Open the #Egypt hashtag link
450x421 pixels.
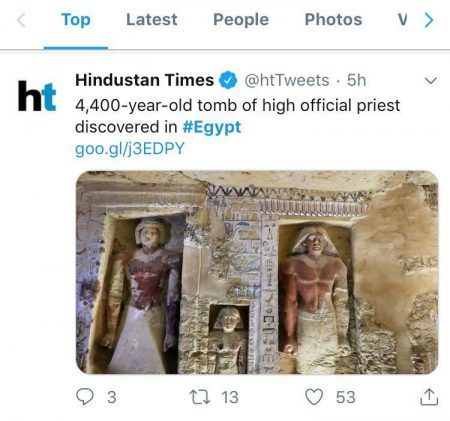(212, 128)
